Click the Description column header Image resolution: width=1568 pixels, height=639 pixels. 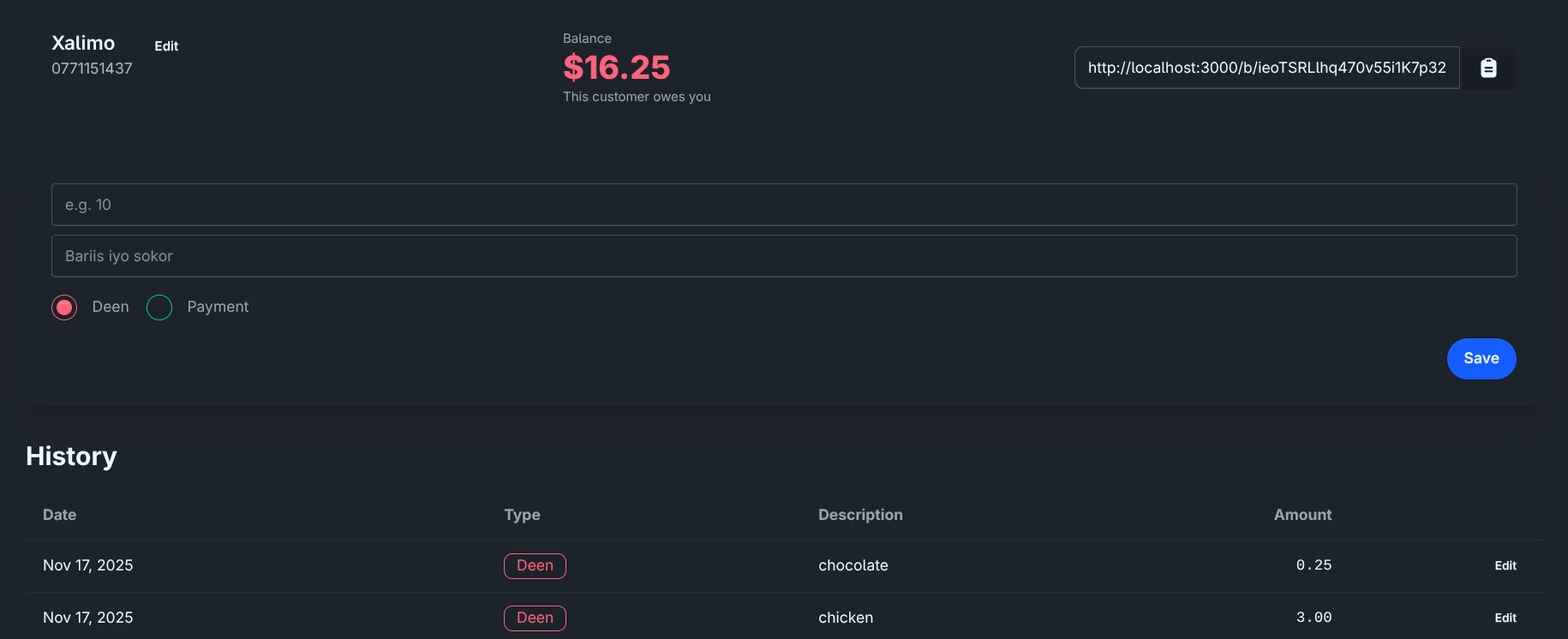(860, 515)
